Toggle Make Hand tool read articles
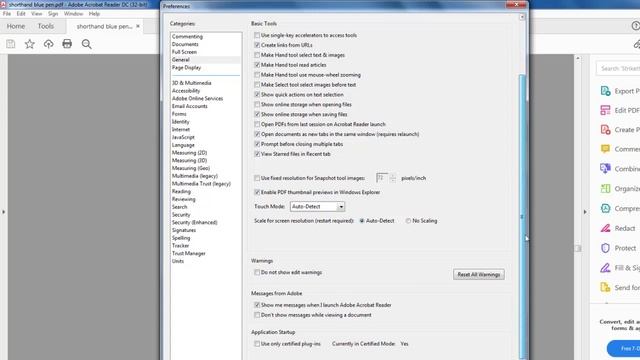This screenshot has width=640, height=360. [x=257, y=65]
